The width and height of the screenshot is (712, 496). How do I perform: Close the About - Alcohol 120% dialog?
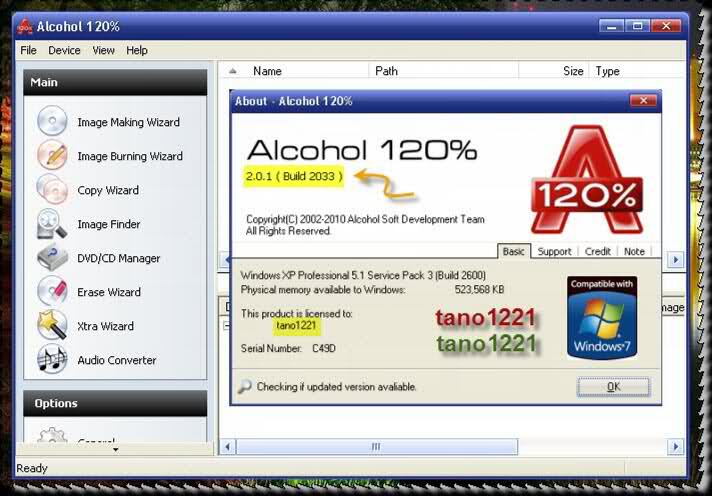(643, 100)
